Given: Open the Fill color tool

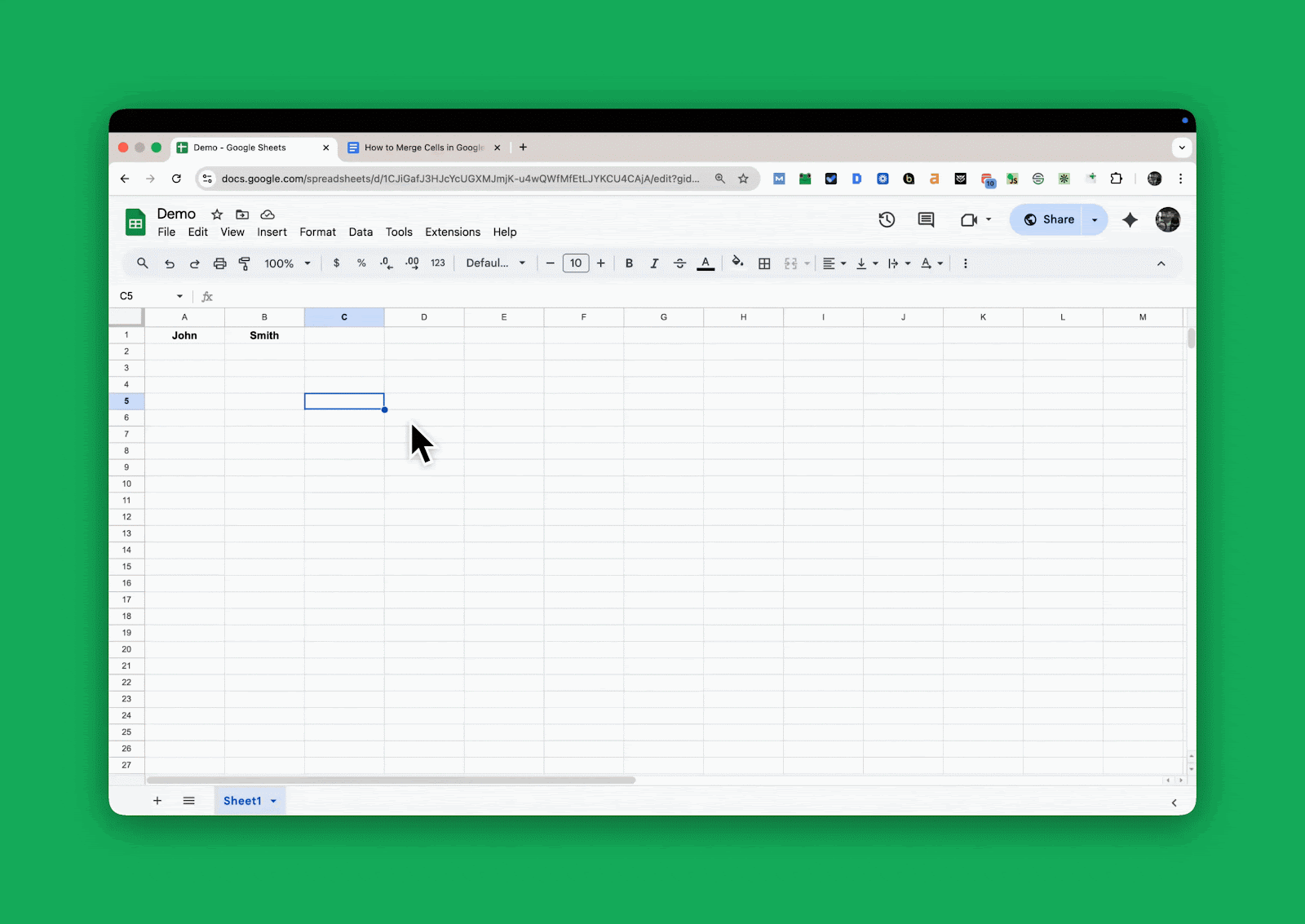Looking at the screenshot, I should [737, 263].
